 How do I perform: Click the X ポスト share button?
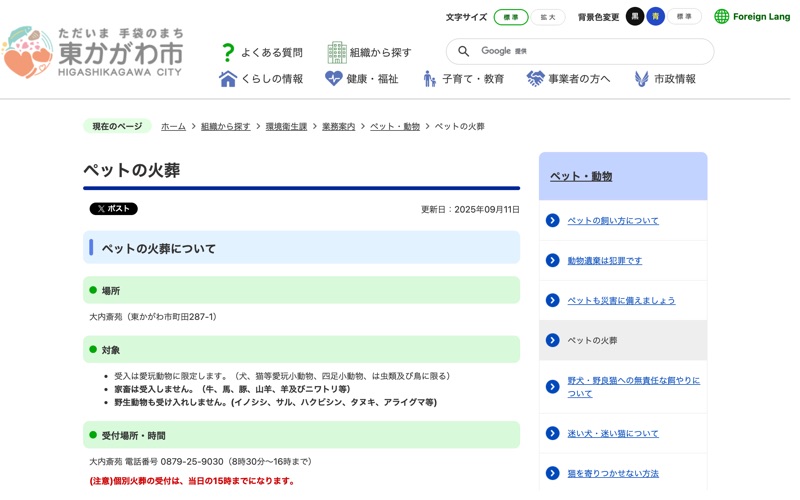point(113,209)
